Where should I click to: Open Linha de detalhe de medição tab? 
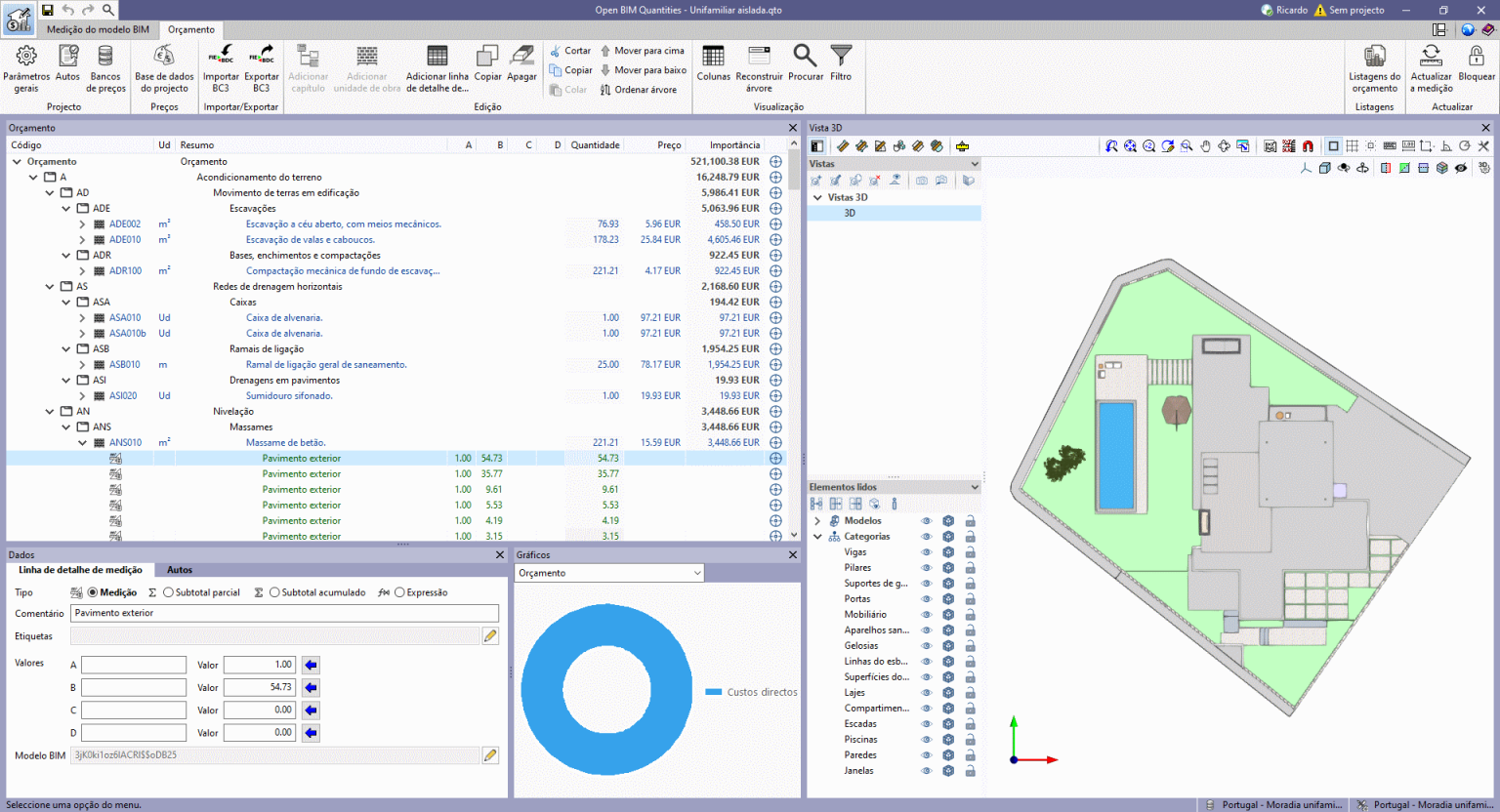(x=80, y=570)
